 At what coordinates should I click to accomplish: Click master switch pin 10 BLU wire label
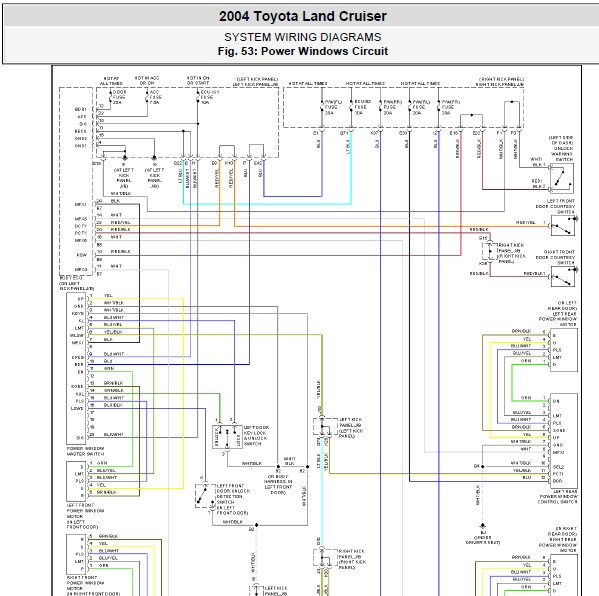(x=108, y=361)
